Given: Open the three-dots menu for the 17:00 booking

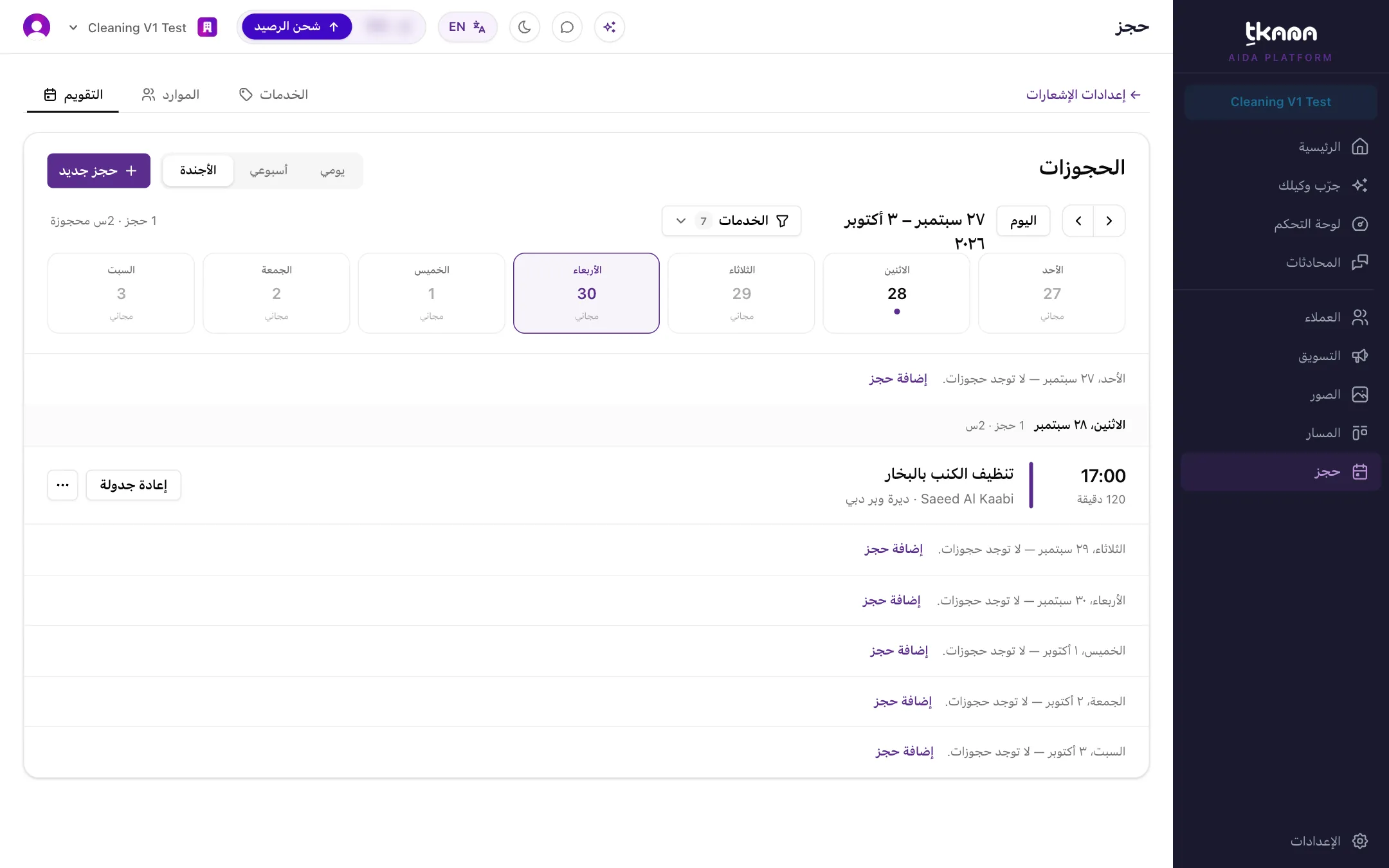Looking at the screenshot, I should [62, 485].
